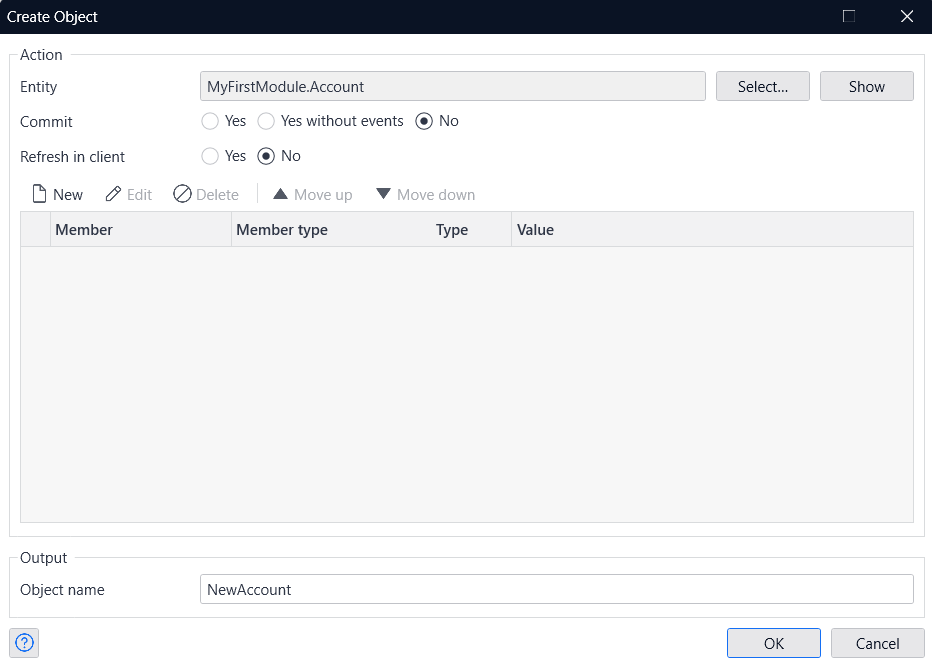Choose Commit 'Yes without events' option
This screenshot has height=663, width=932.
pyautogui.click(x=266, y=121)
